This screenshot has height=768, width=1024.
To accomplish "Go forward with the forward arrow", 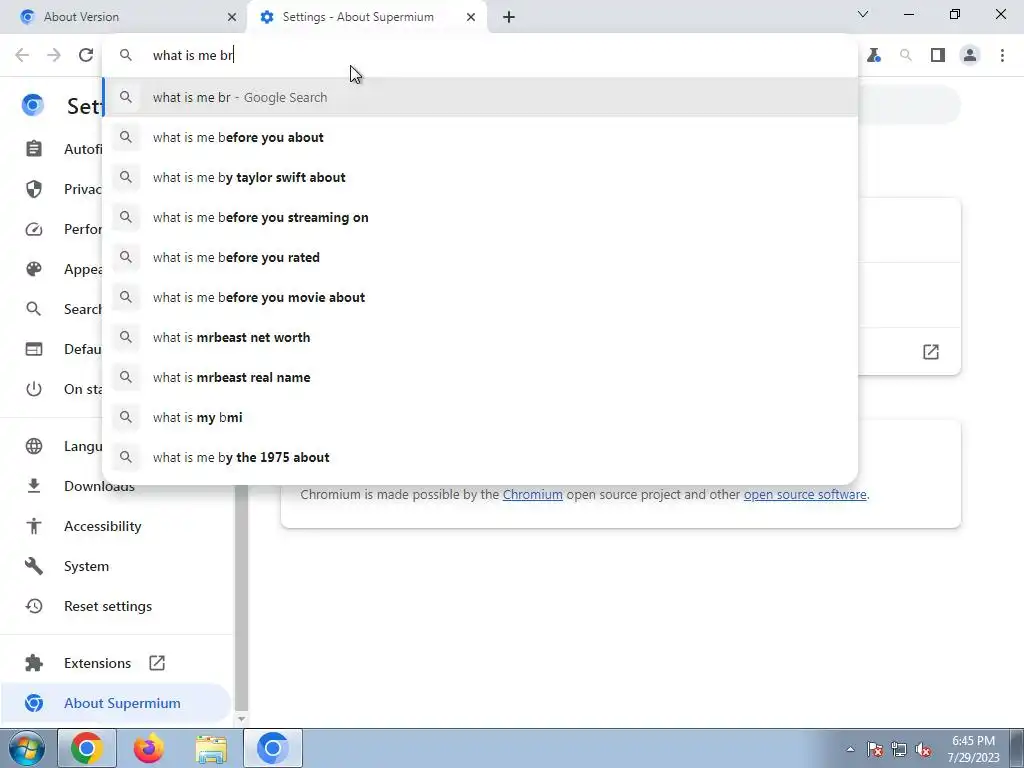I will pyautogui.click(x=54, y=55).
